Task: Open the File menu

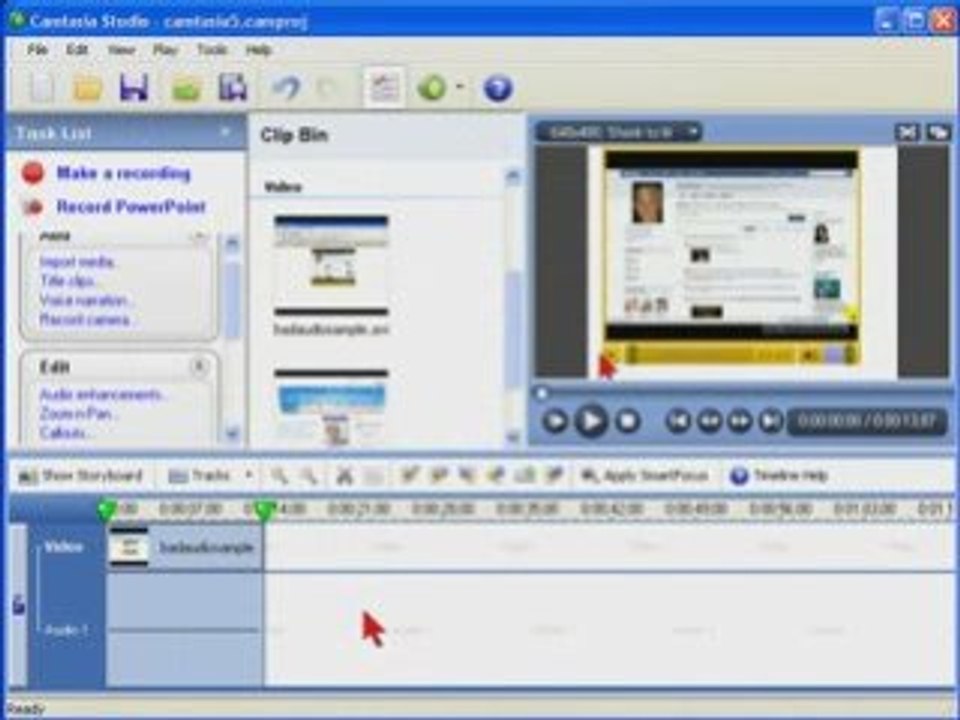Action: (x=37, y=50)
